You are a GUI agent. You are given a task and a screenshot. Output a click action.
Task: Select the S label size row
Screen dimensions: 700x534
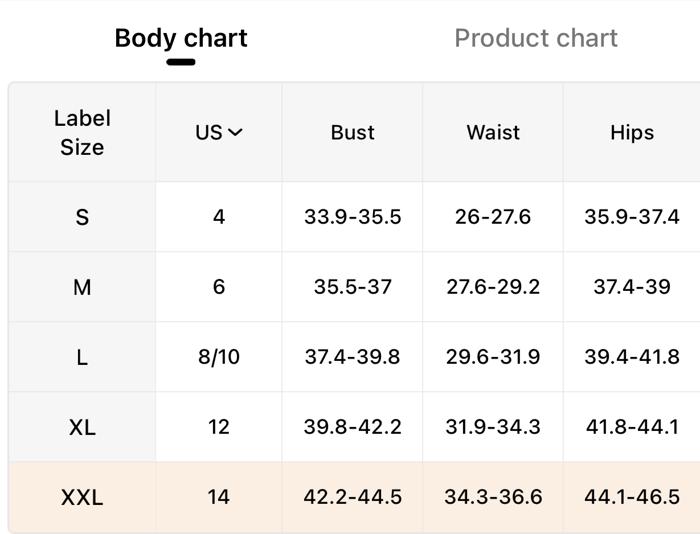pos(354,217)
